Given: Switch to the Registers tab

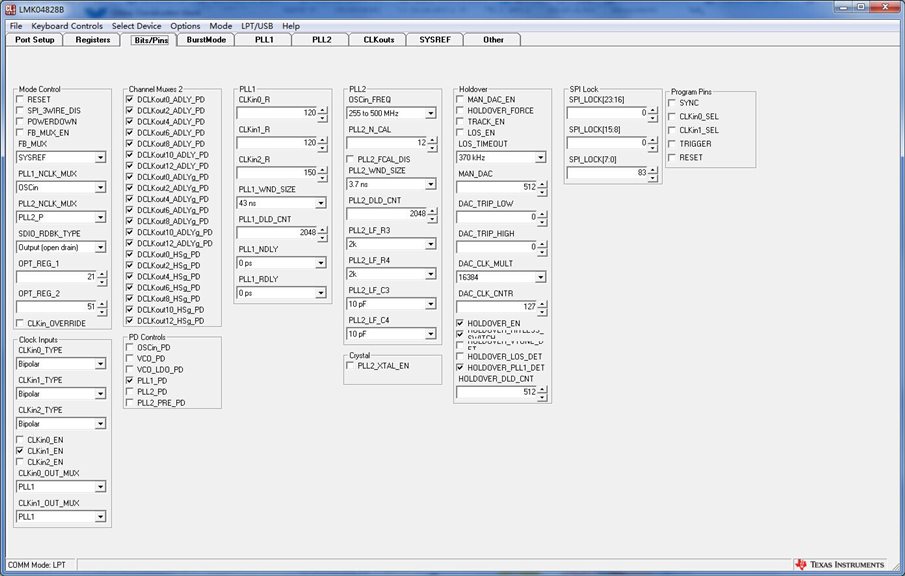Looking at the screenshot, I should coord(92,40).
